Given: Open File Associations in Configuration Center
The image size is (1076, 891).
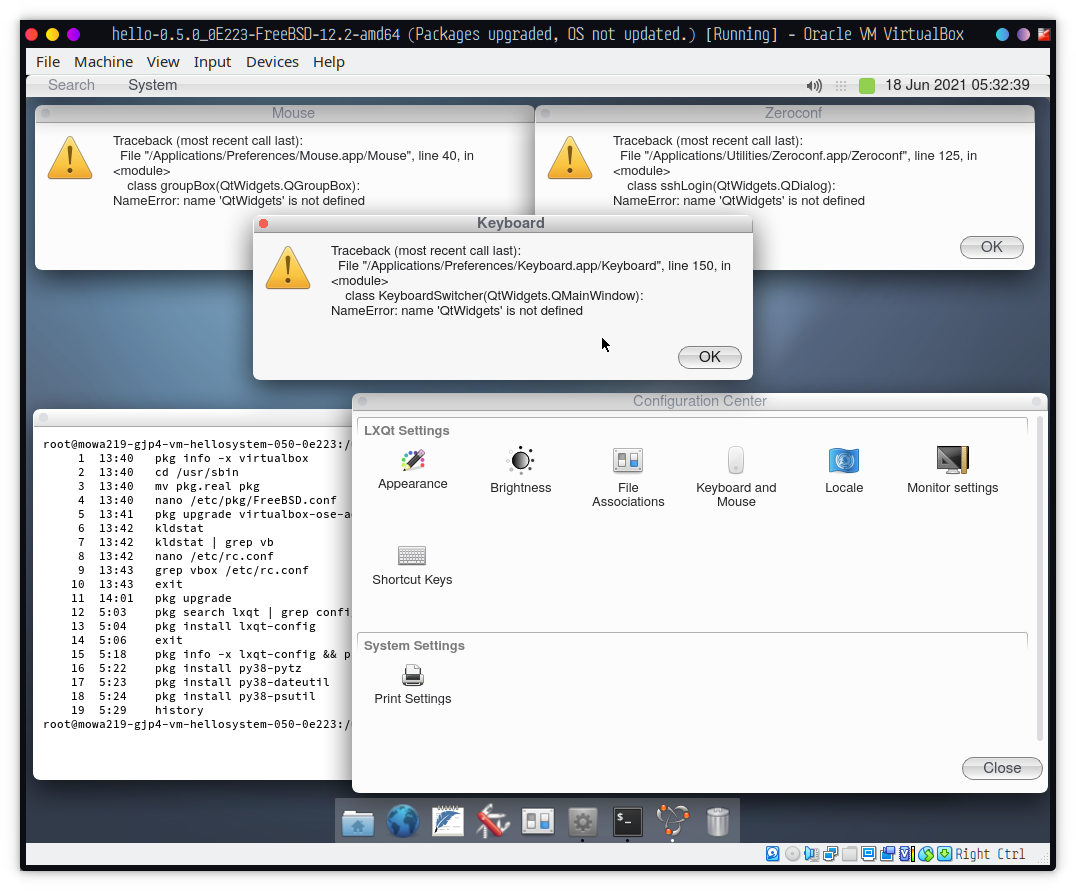Looking at the screenshot, I should [x=628, y=461].
